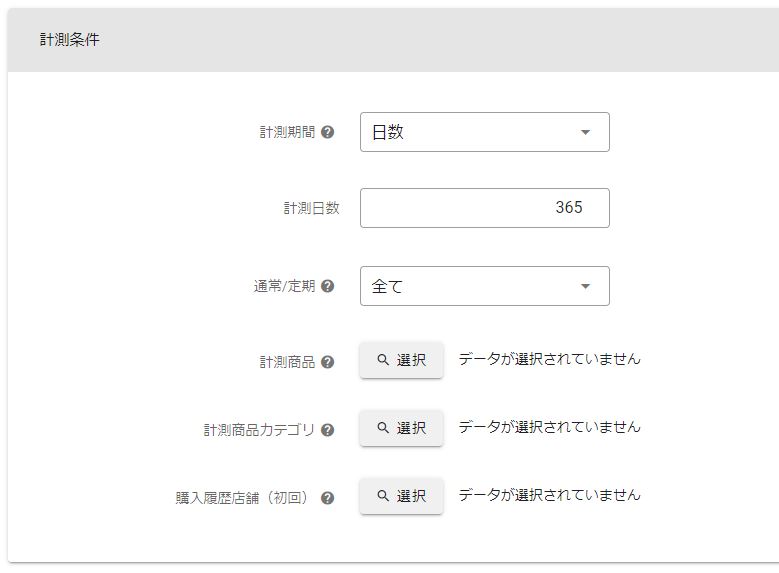Click the 通常/定期 label text
779x573 pixels.
[284, 286]
